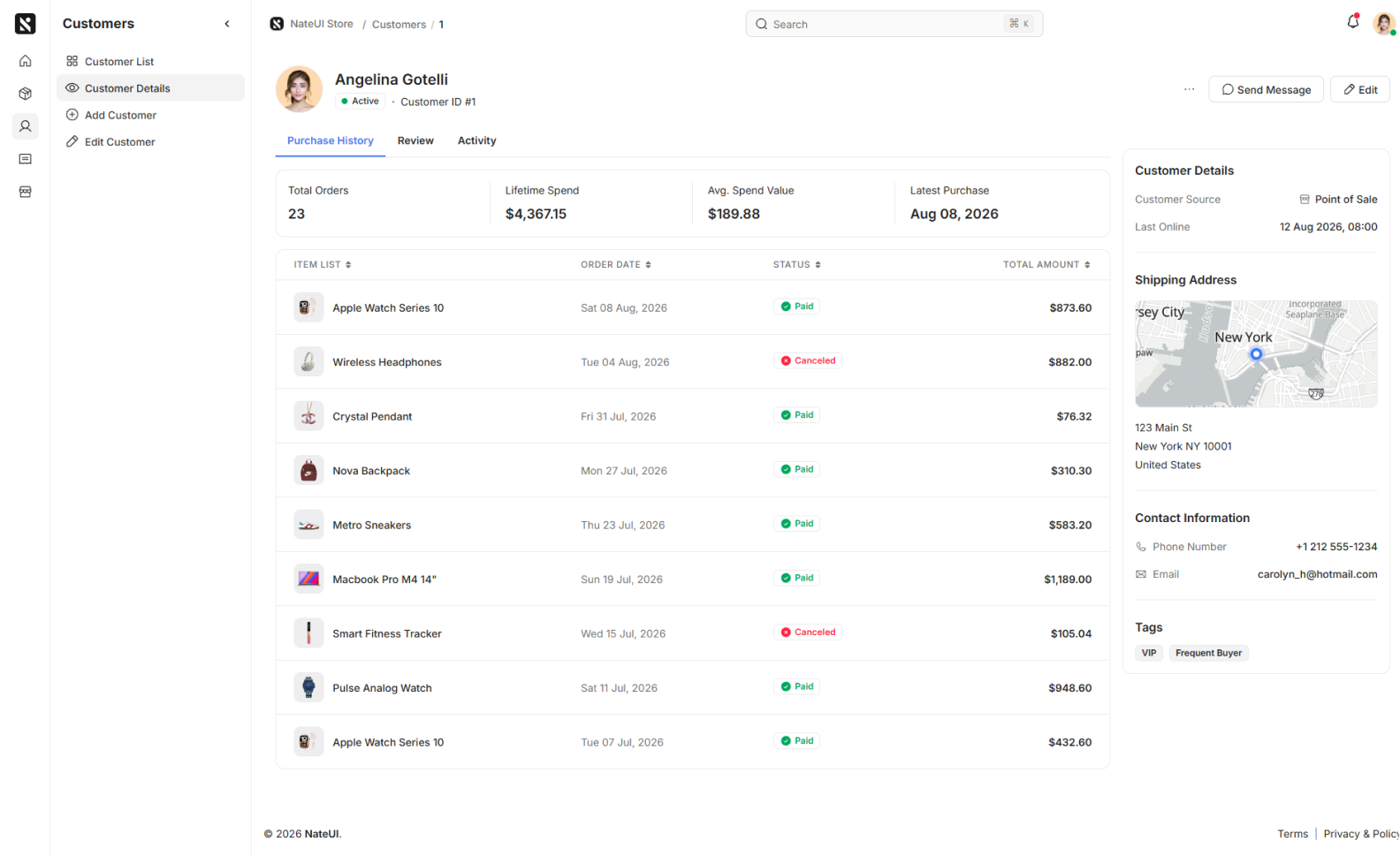Click the Crystal Pendant product thumbnail
This screenshot has height=856, width=1400.
pyautogui.click(x=308, y=416)
